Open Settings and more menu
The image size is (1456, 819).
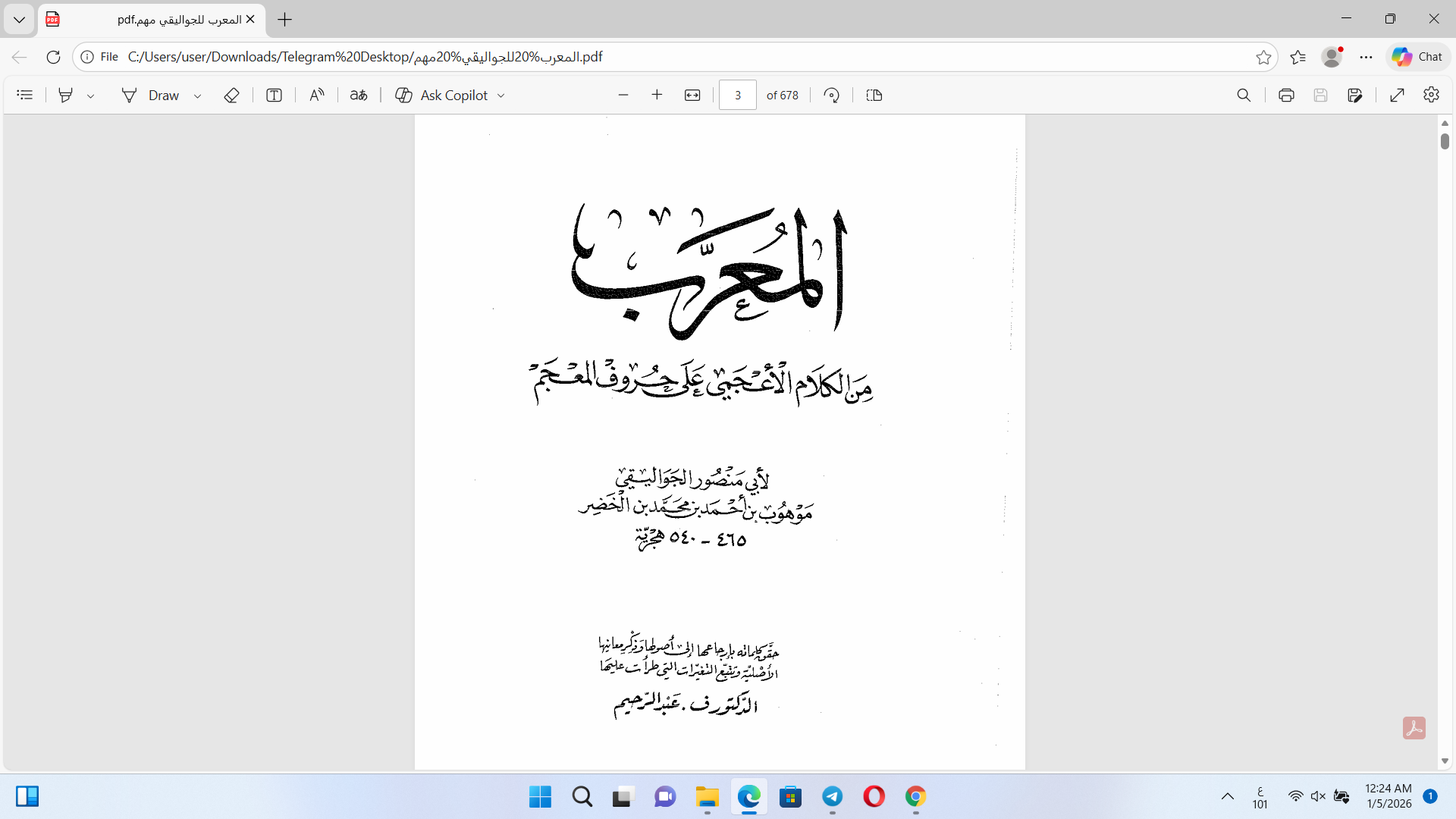coord(1367,57)
